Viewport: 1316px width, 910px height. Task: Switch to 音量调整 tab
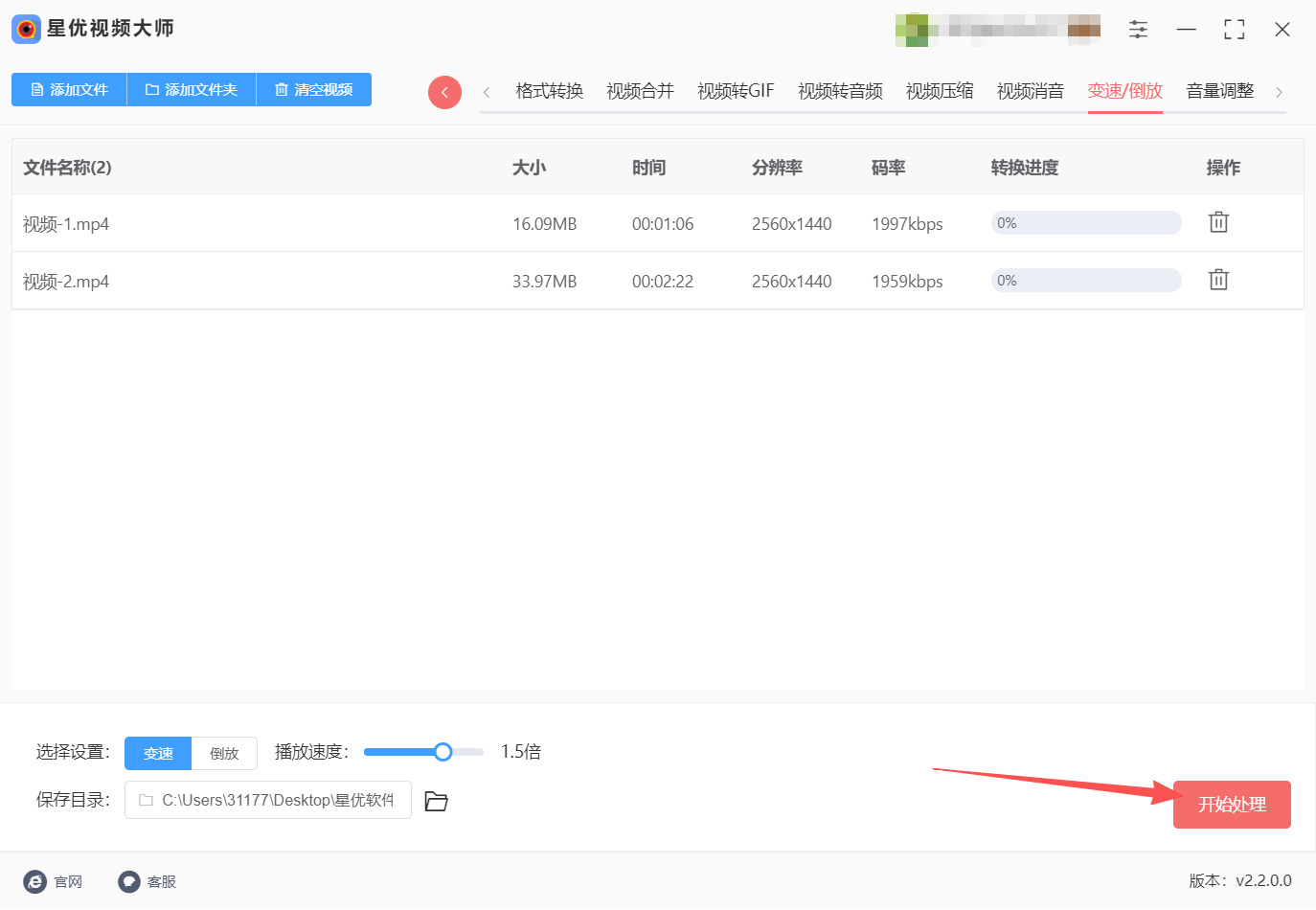[x=1219, y=91]
